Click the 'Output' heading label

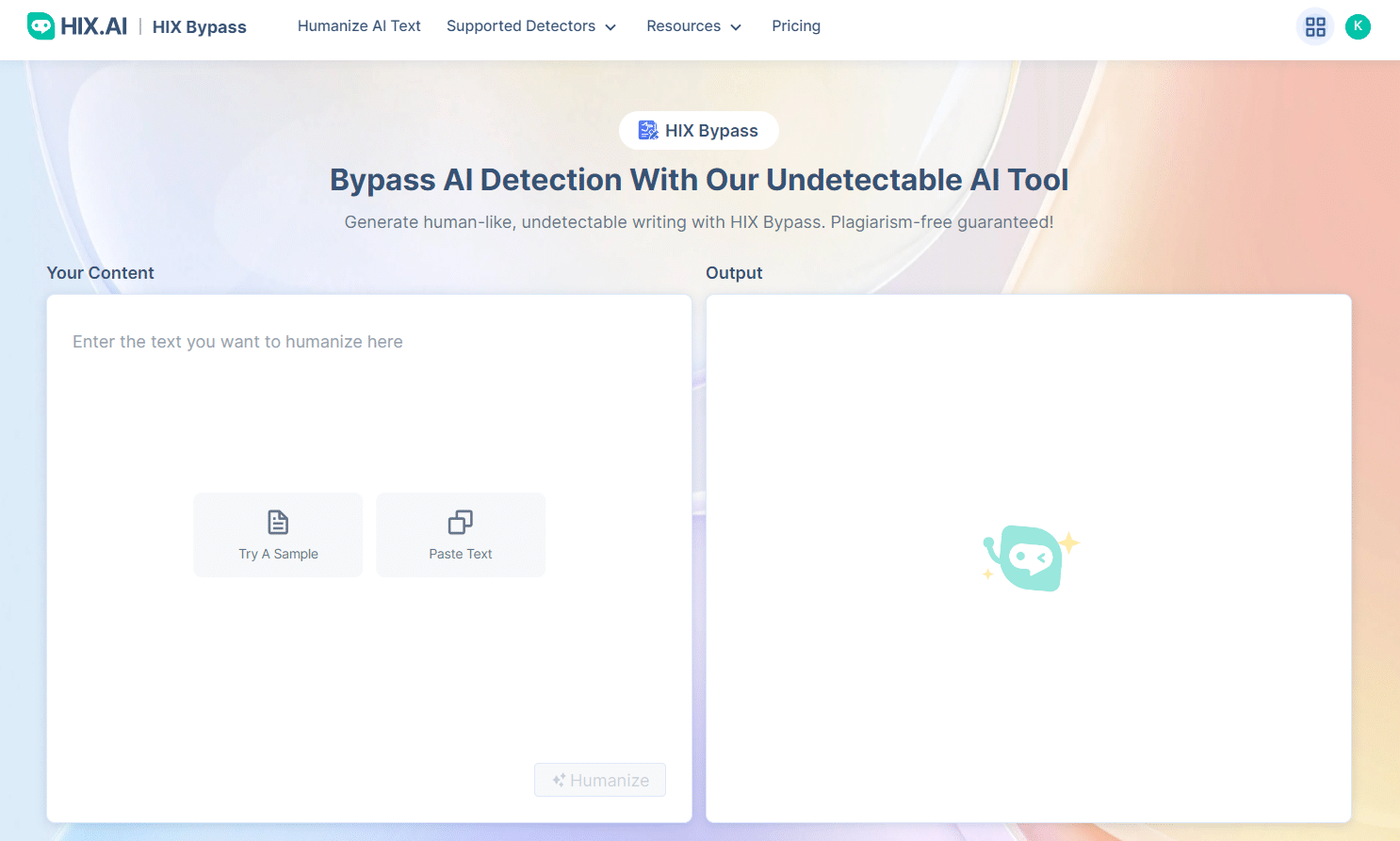[734, 273]
